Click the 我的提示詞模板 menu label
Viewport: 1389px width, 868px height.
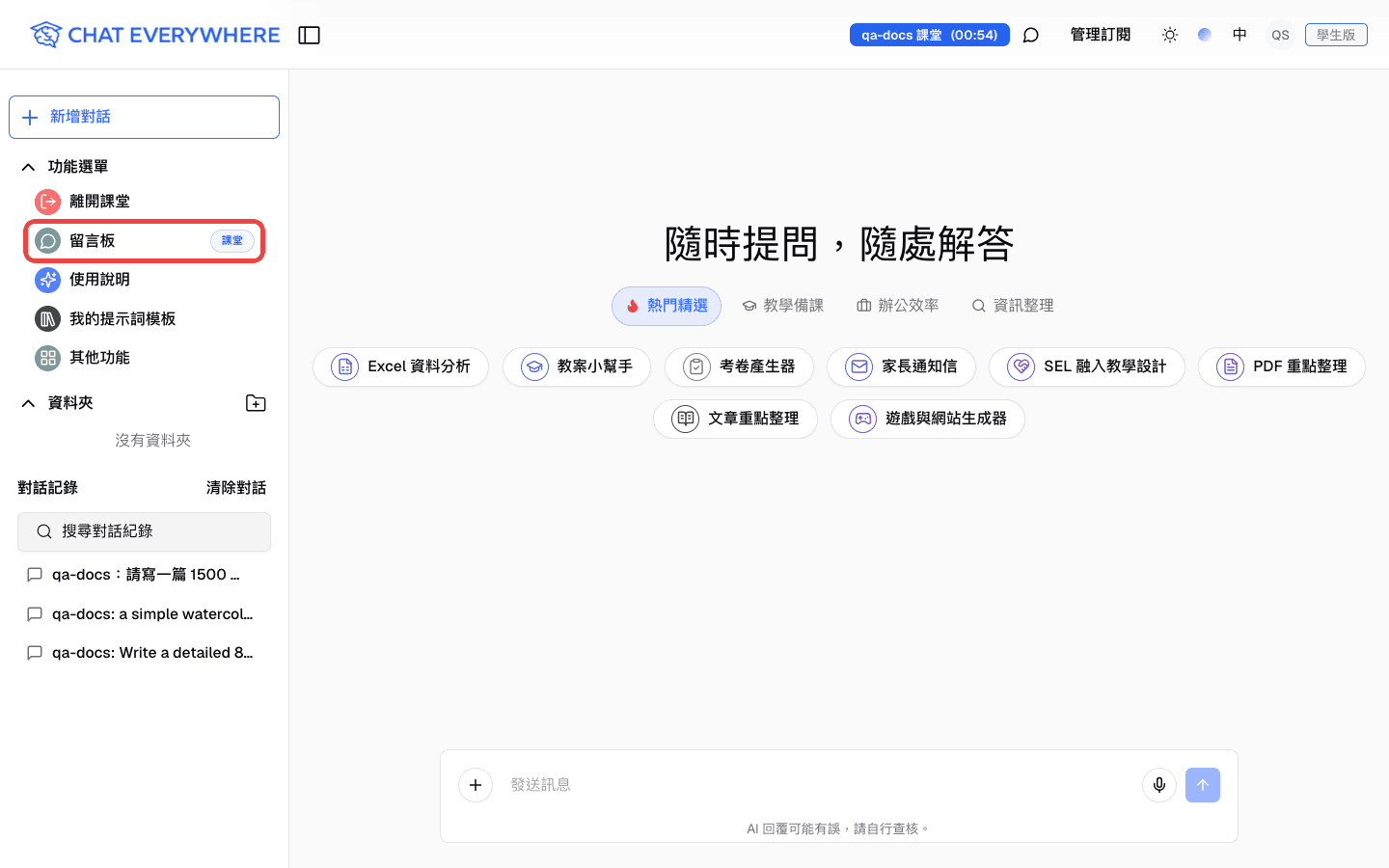pyautogui.click(x=123, y=319)
